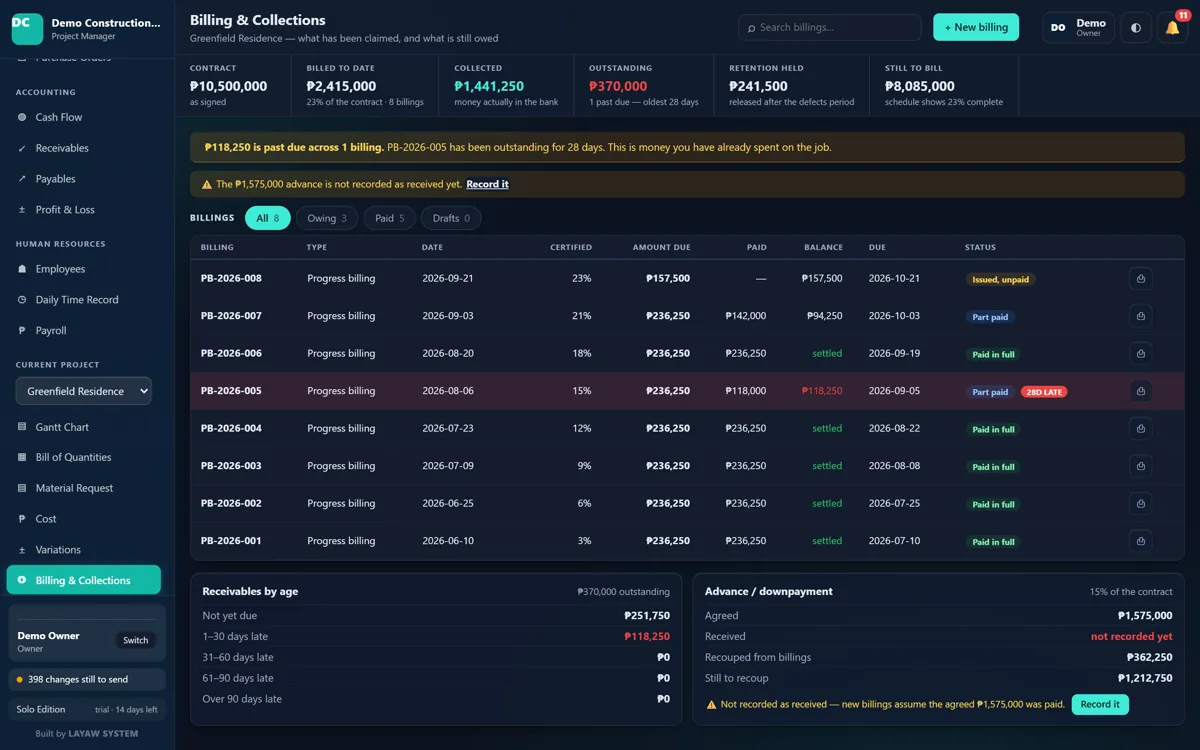Click the 28D LATE badge
The image size is (1200, 750).
tap(1044, 392)
